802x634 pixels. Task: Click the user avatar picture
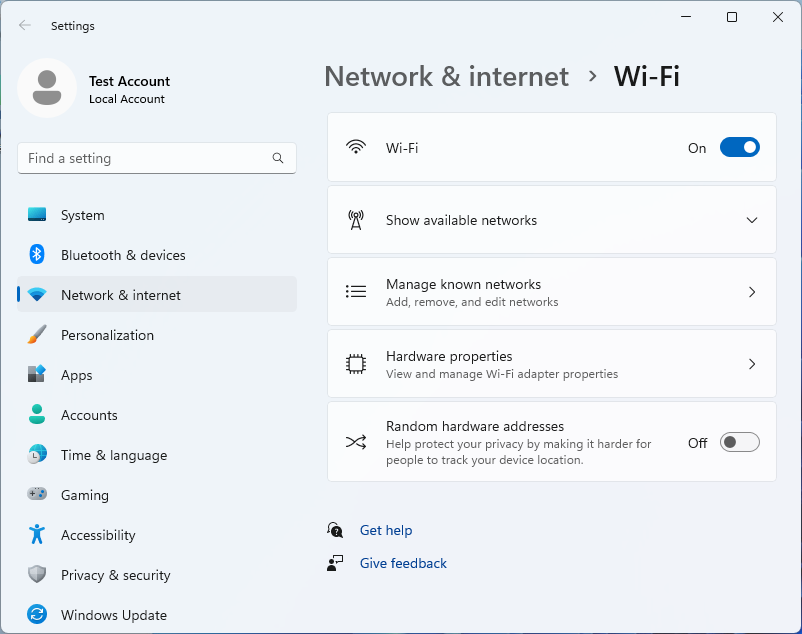coord(47,88)
